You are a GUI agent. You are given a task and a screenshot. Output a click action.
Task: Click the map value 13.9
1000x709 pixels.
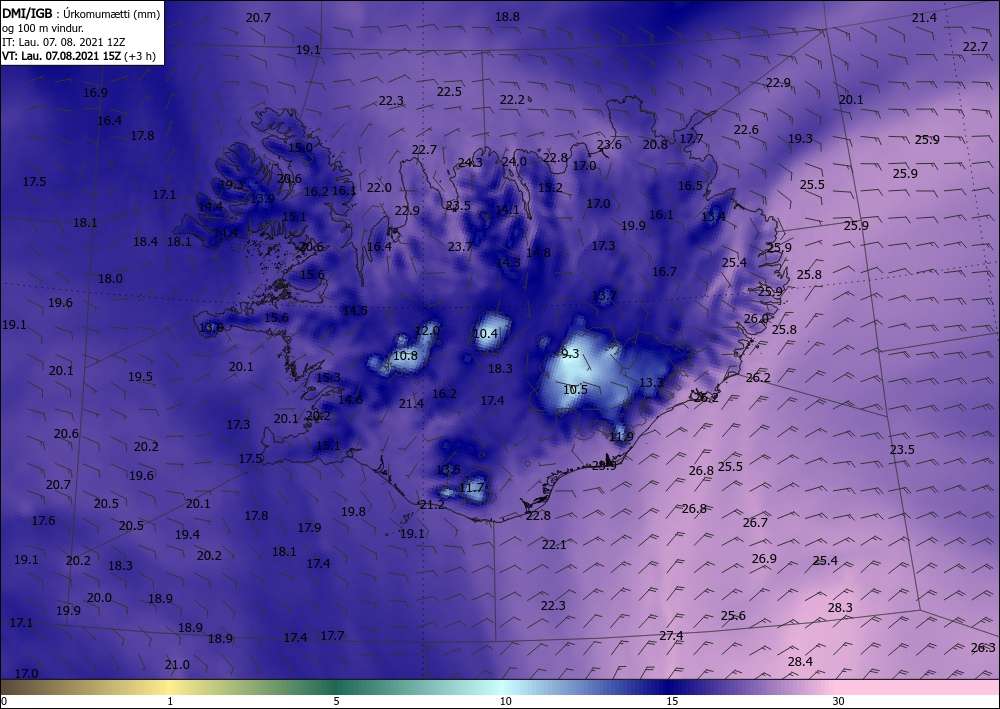pos(262,199)
